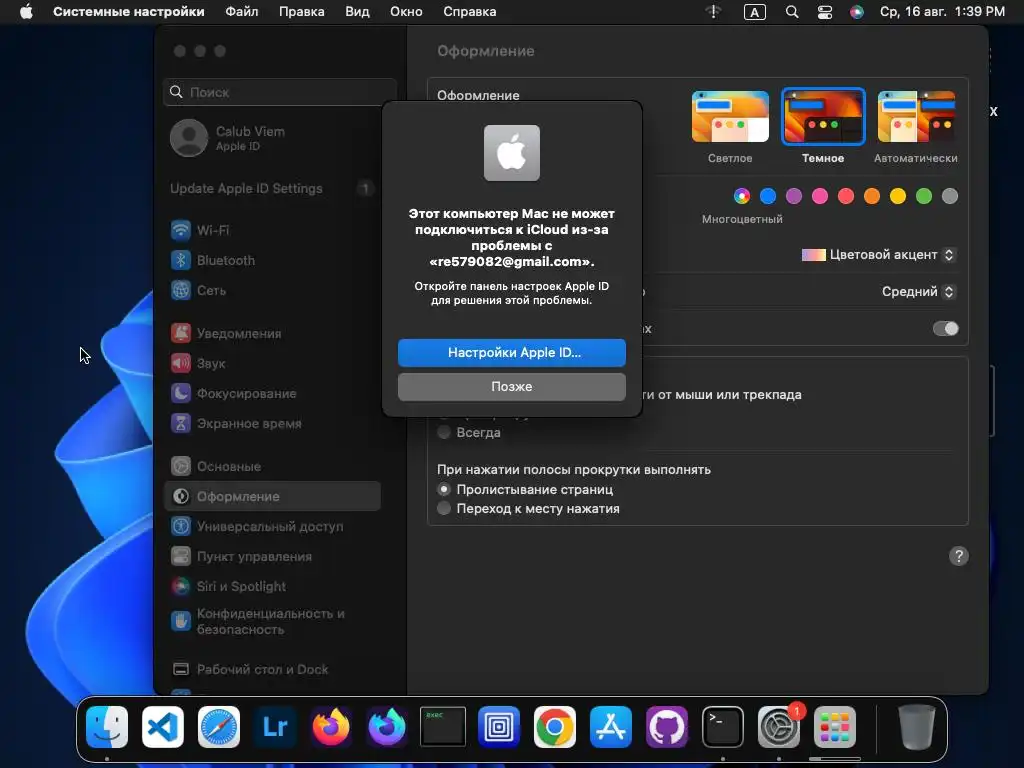Open Уведомления settings pane
Screen dimensions: 1024x768
pos(272,333)
